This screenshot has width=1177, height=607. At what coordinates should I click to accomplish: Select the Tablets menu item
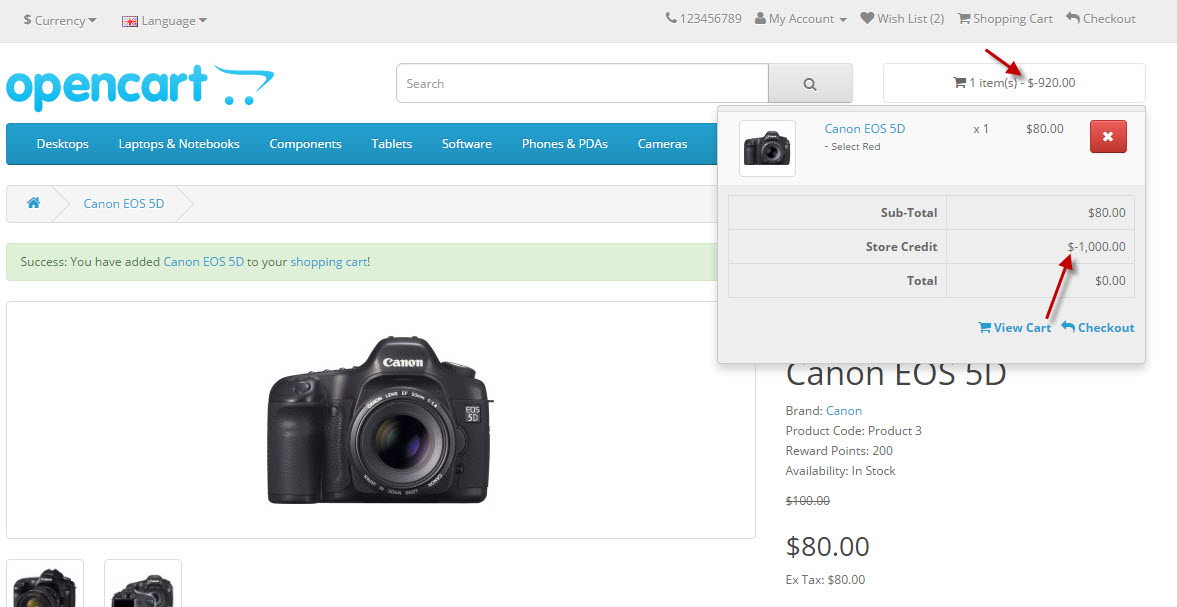(392, 144)
